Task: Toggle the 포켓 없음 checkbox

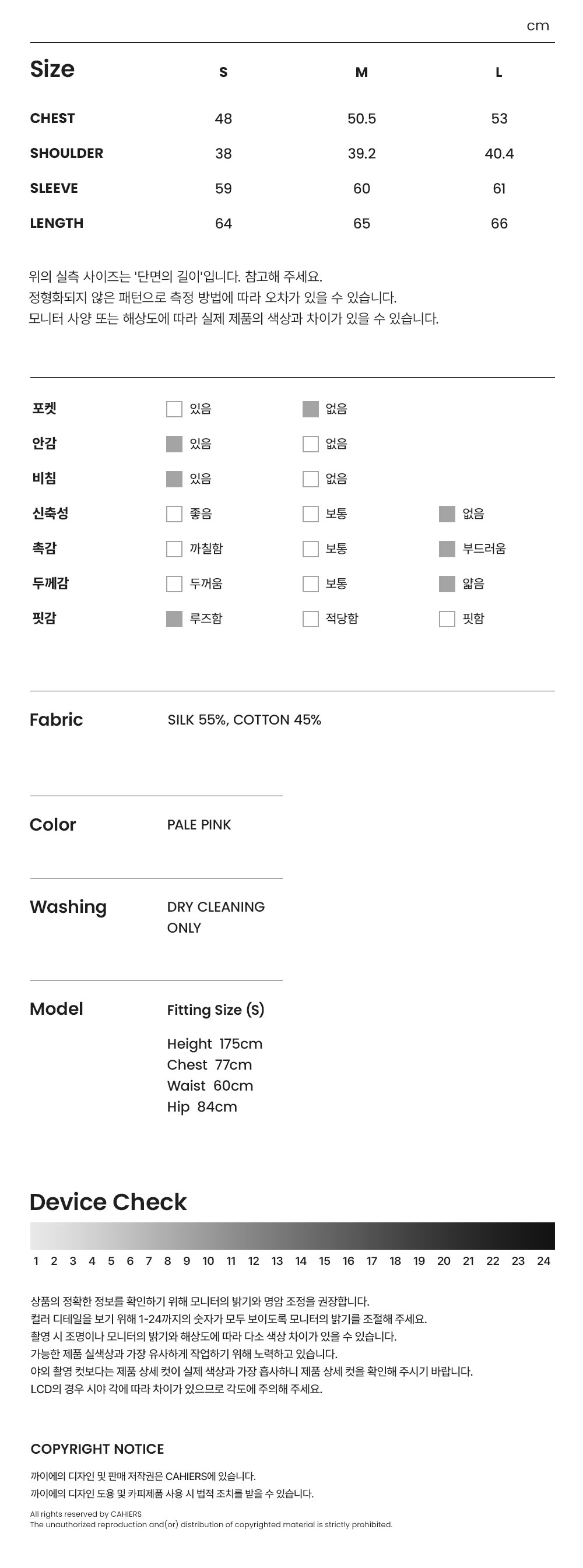Action: 310,409
